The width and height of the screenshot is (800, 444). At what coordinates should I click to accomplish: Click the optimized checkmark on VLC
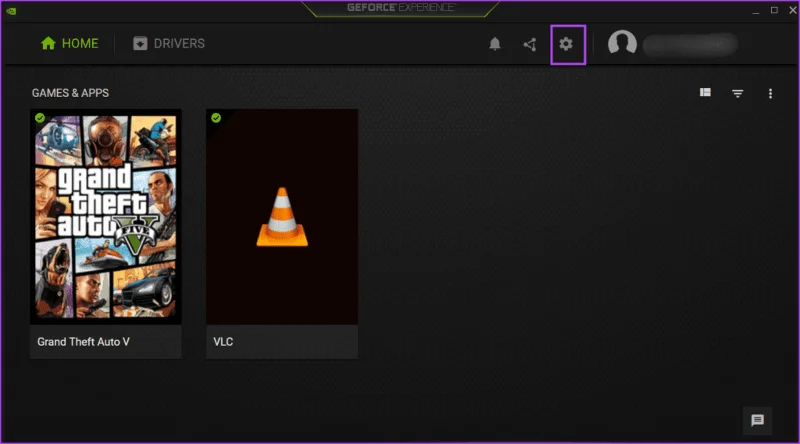click(x=216, y=118)
